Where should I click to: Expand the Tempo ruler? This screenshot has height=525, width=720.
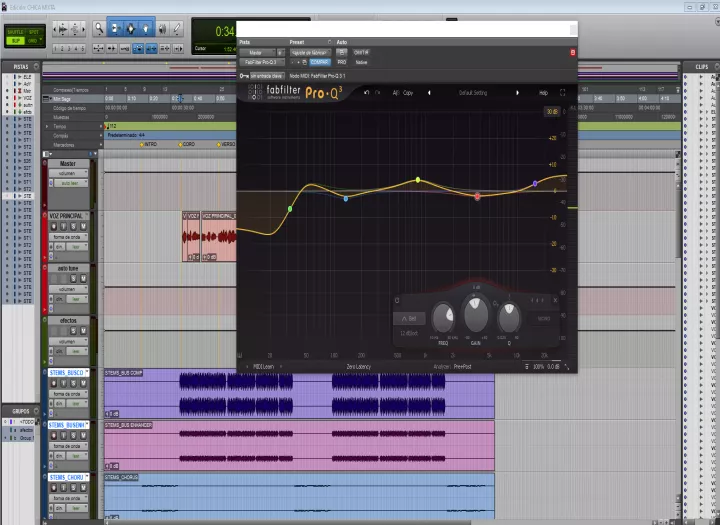pyautogui.click(x=46, y=126)
